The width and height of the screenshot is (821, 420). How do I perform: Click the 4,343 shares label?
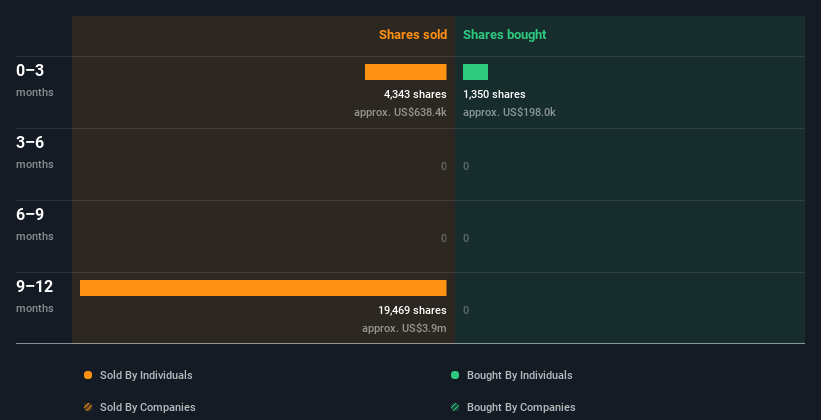point(415,94)
